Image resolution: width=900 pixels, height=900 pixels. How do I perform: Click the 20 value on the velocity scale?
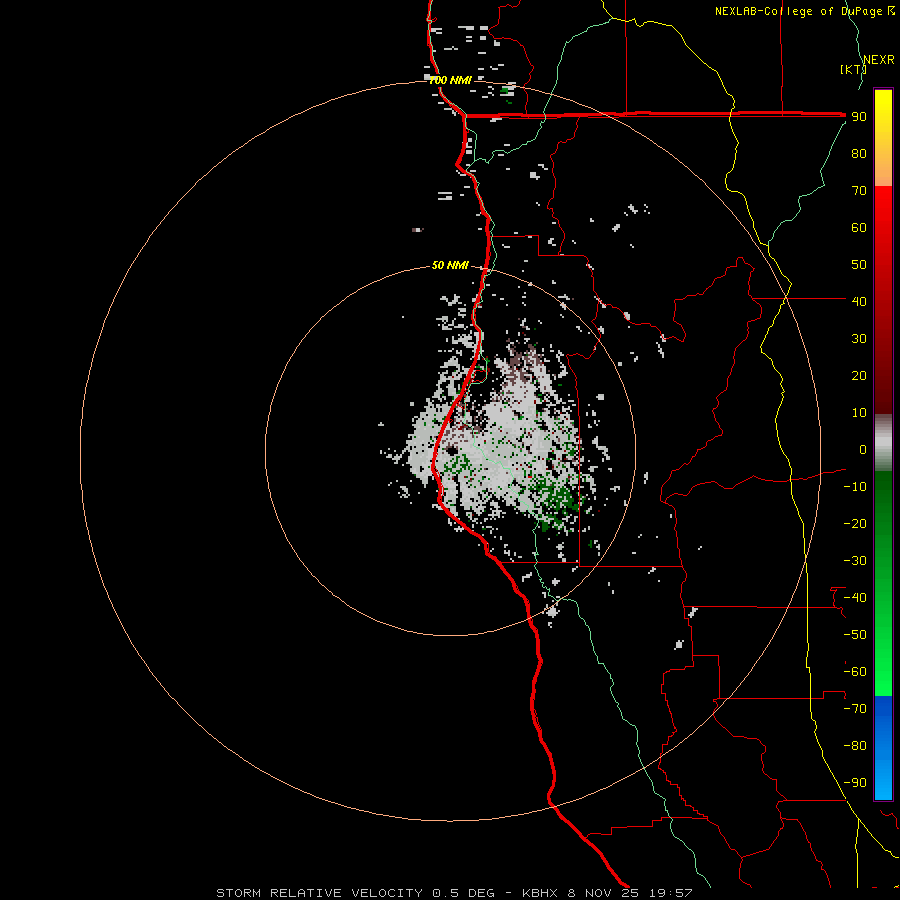(x=859, y=375)
